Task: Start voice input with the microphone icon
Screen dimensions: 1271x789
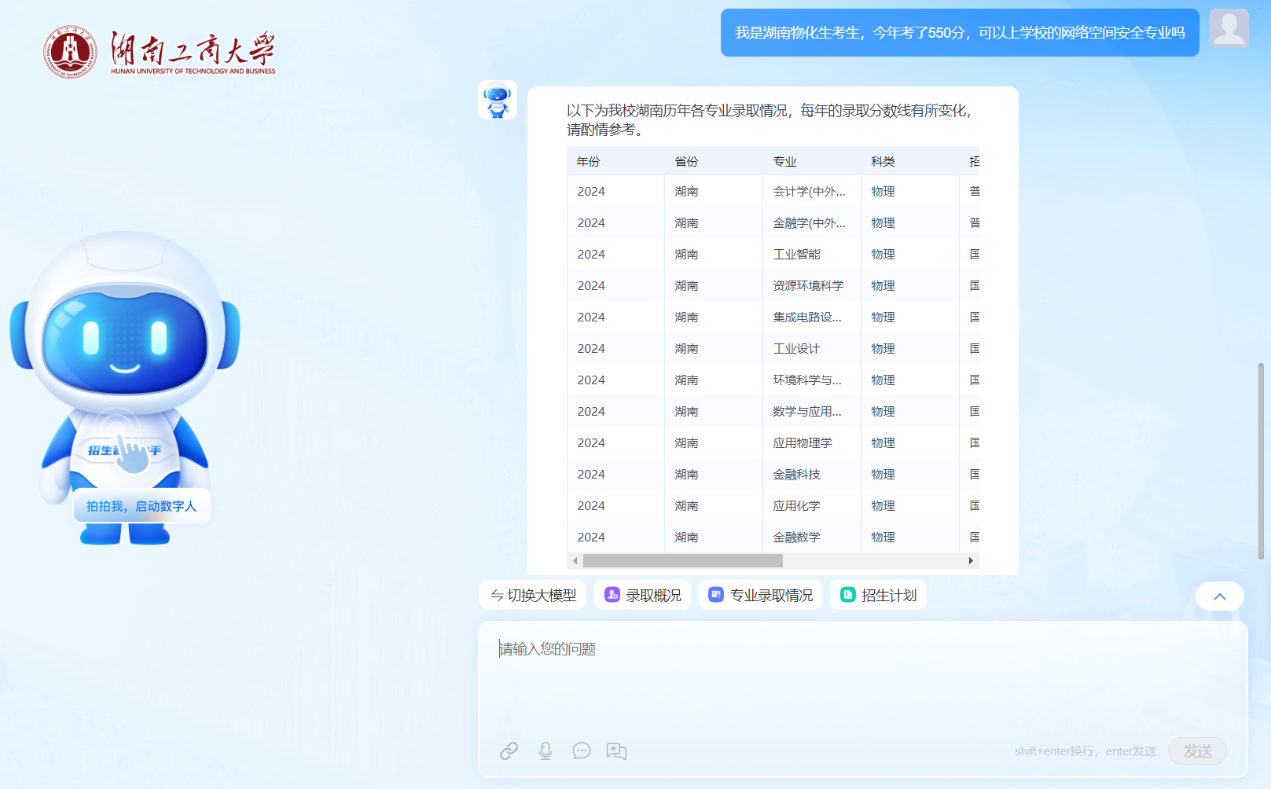Action: click(545, 751)
